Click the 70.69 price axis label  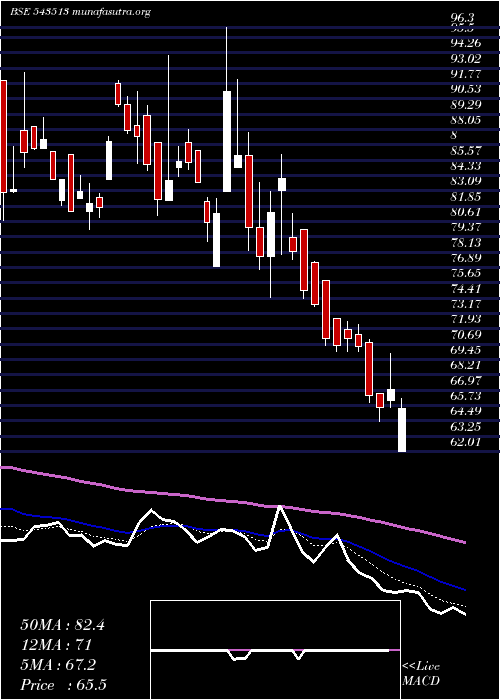point(467,334)
